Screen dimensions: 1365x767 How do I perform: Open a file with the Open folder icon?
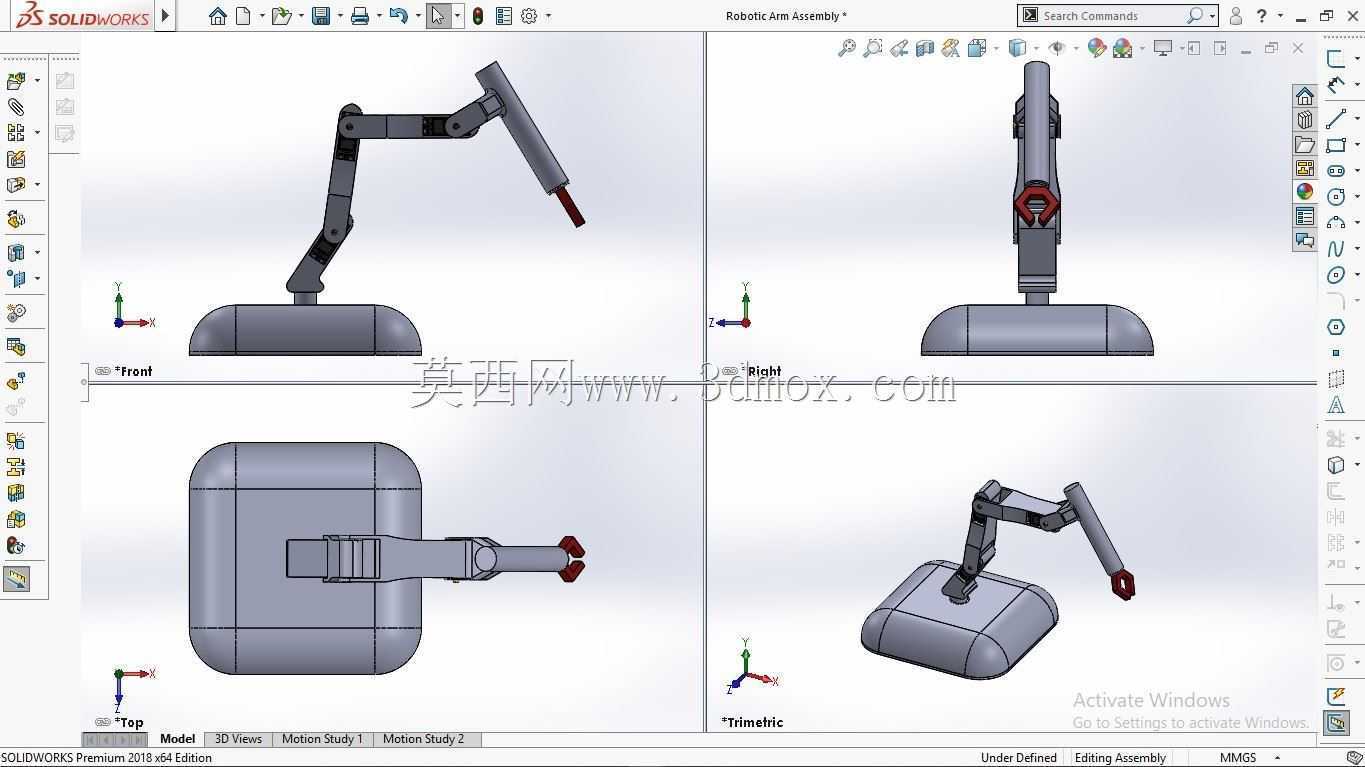(x=281, y=16)
